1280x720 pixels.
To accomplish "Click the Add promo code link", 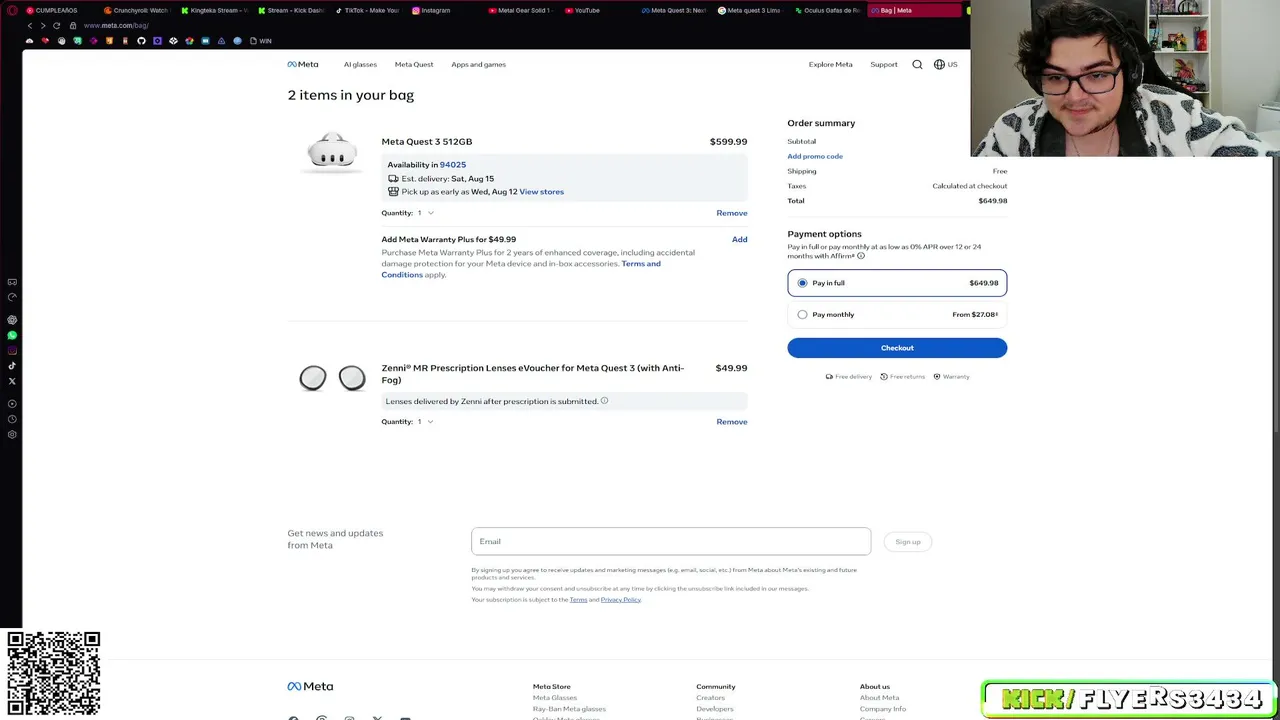I will [815, 156].
